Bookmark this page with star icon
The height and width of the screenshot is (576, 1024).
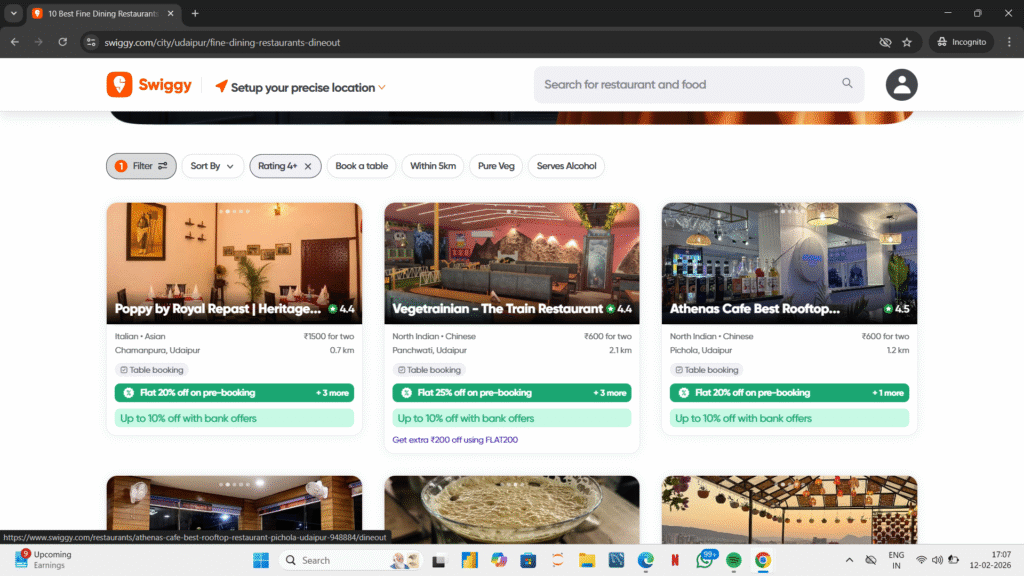[x=907, y=42]
